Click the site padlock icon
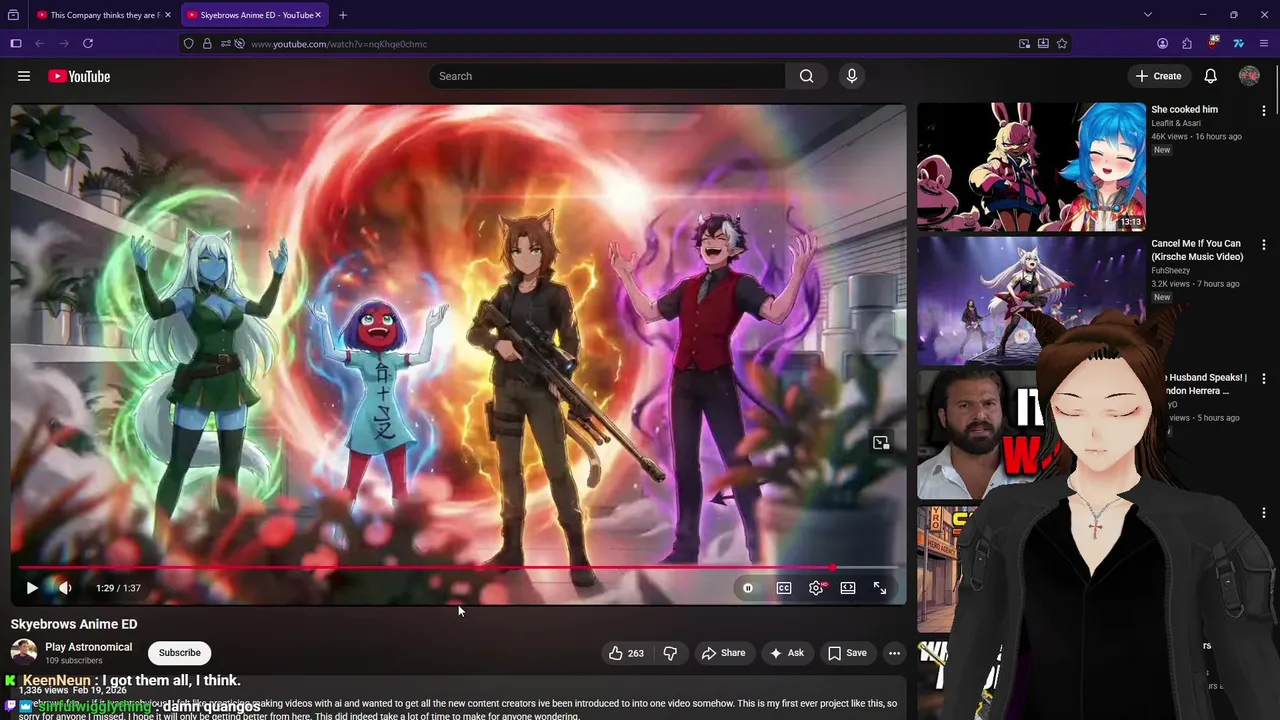Viewport: 1280px width, 720px height. 207,44
